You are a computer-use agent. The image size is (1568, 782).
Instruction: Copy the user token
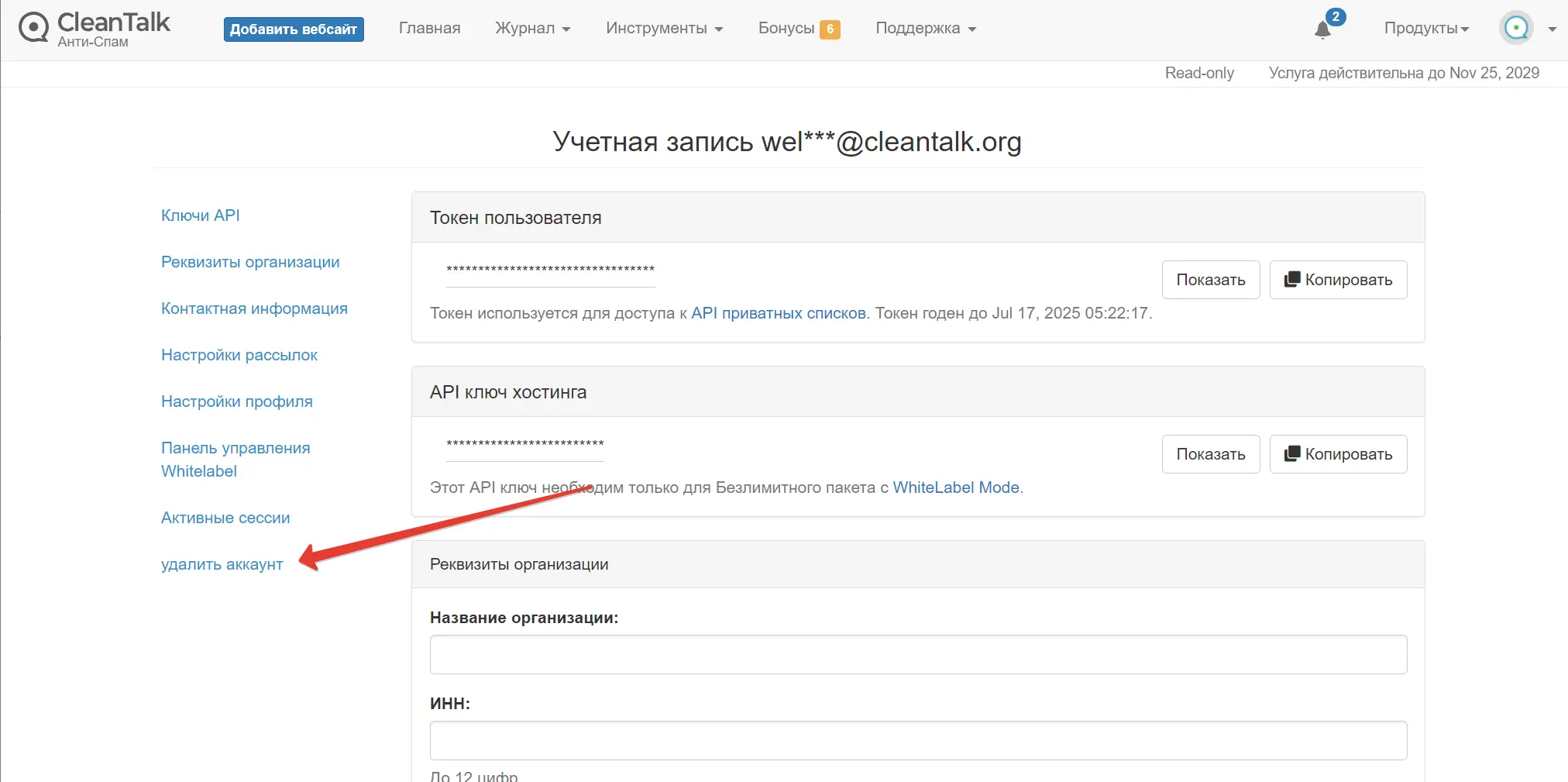click(1338, 280)
